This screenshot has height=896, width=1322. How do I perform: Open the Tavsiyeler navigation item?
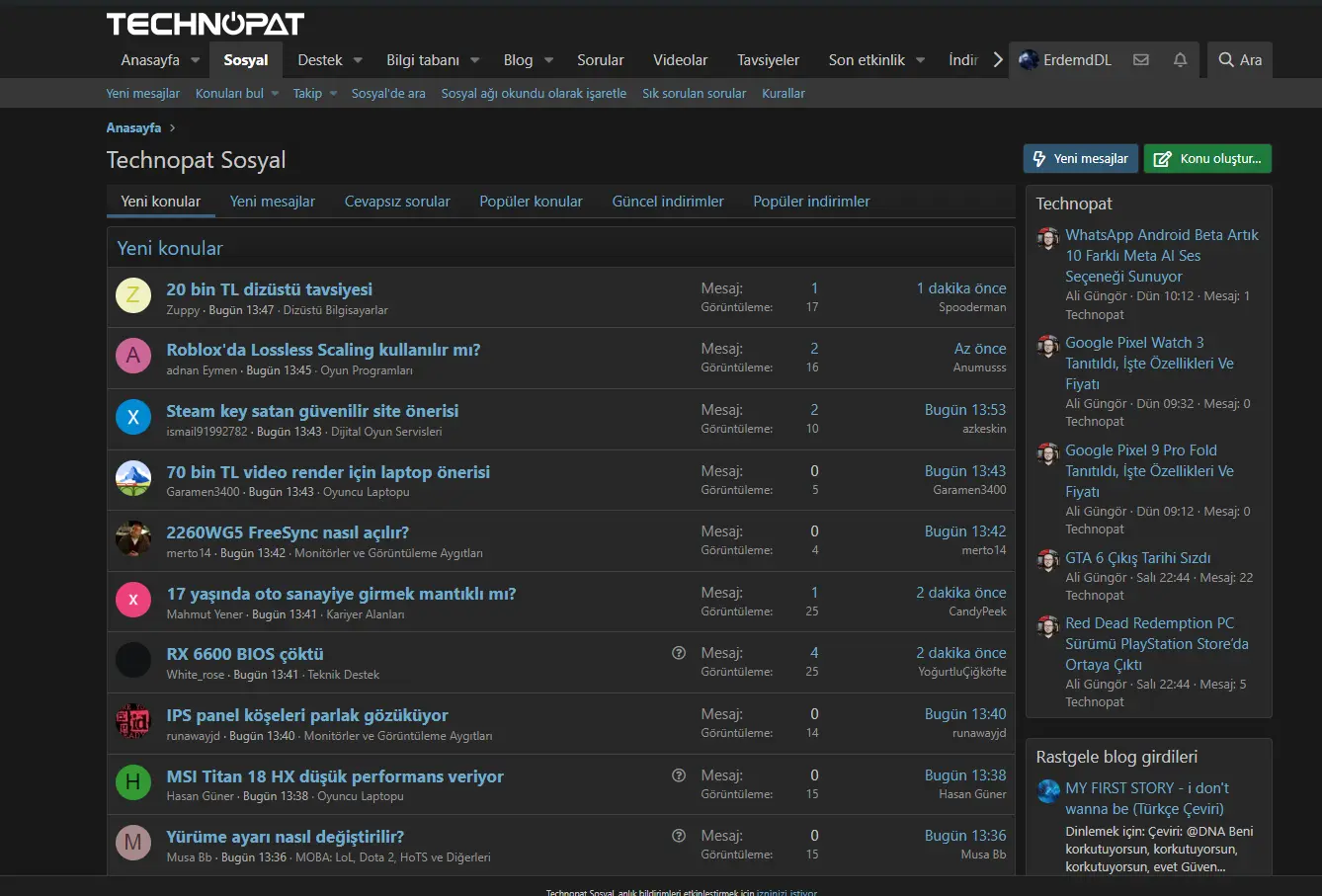(x=769, y=60)
